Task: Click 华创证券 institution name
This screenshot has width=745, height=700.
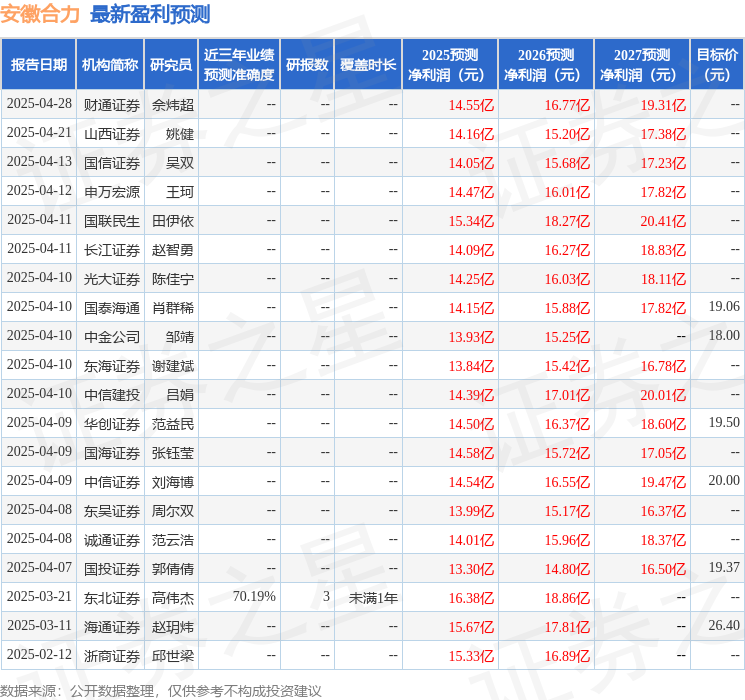Action: [x=112, y=424]
